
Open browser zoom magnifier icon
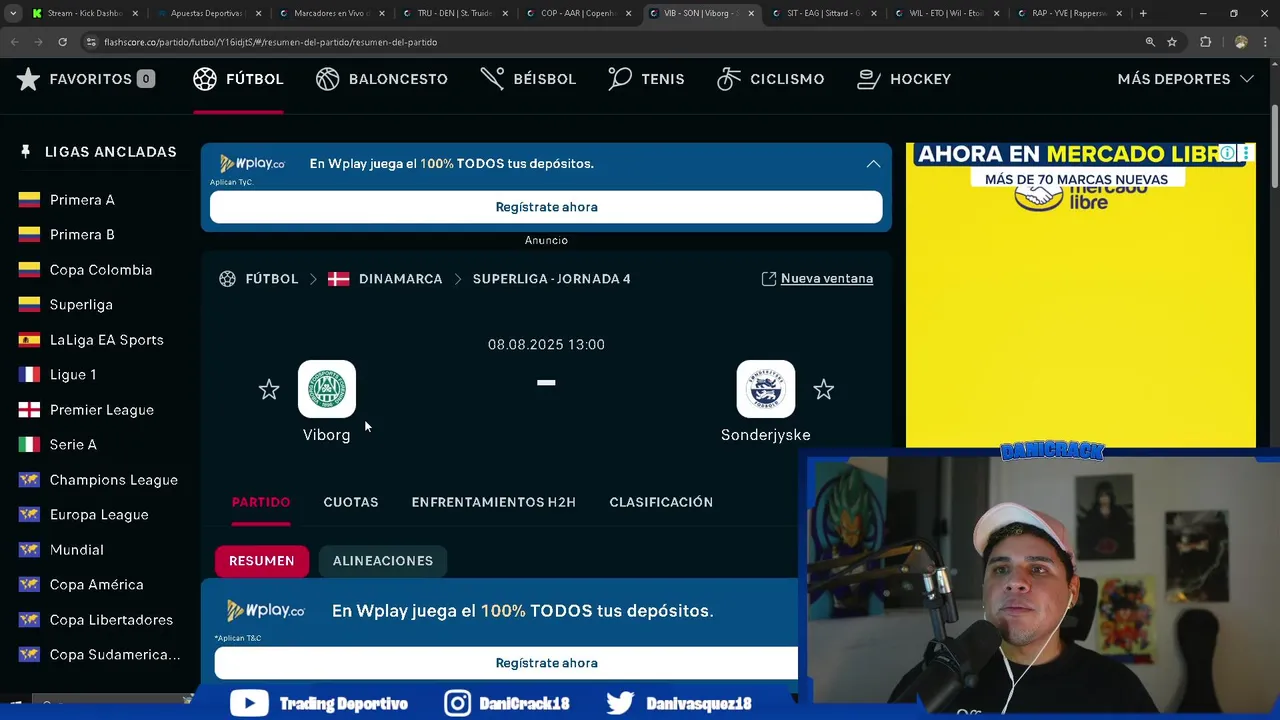[1150, 42]
